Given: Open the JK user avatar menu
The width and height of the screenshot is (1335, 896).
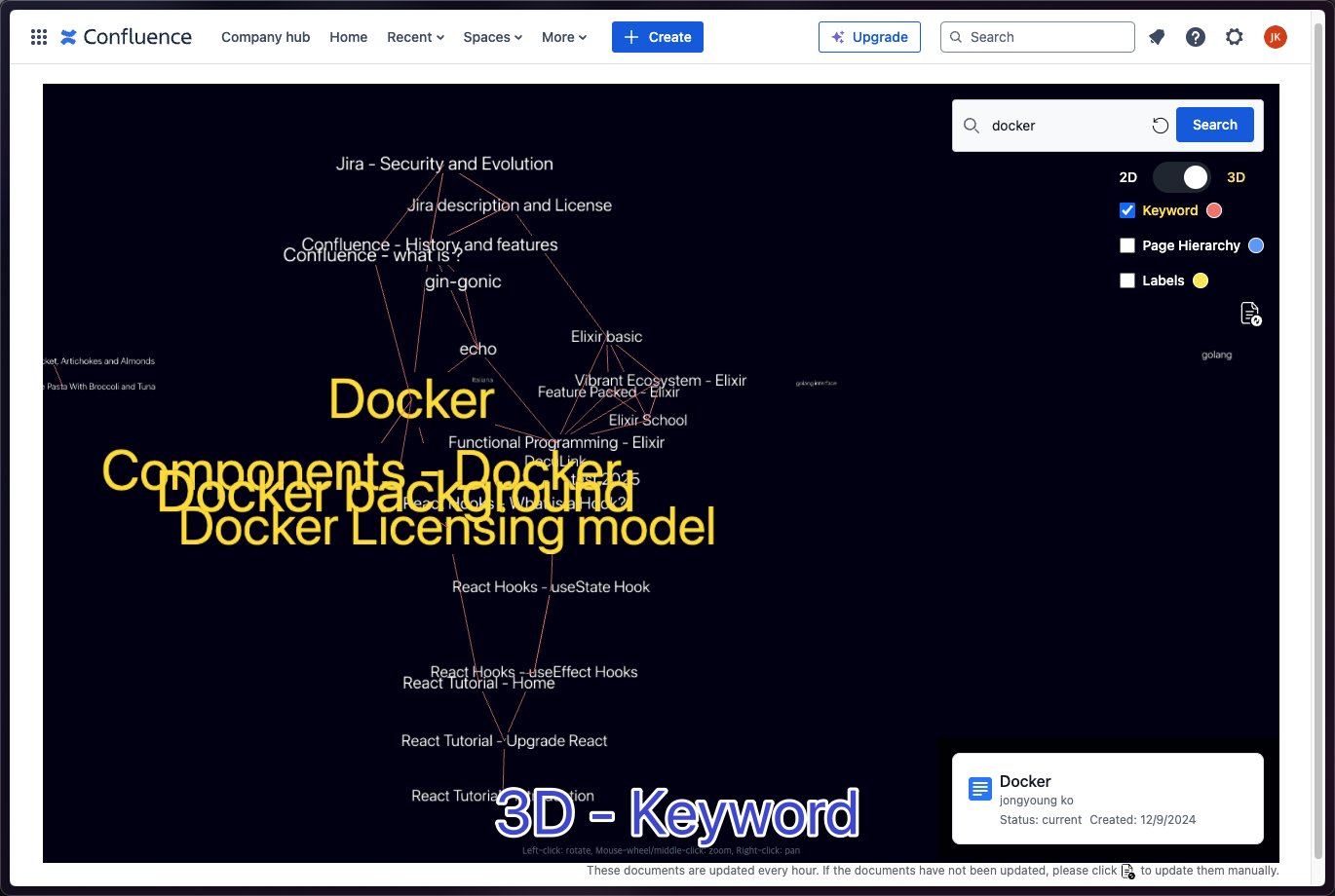Looking at the screenshot, I should pos(1276,37).
